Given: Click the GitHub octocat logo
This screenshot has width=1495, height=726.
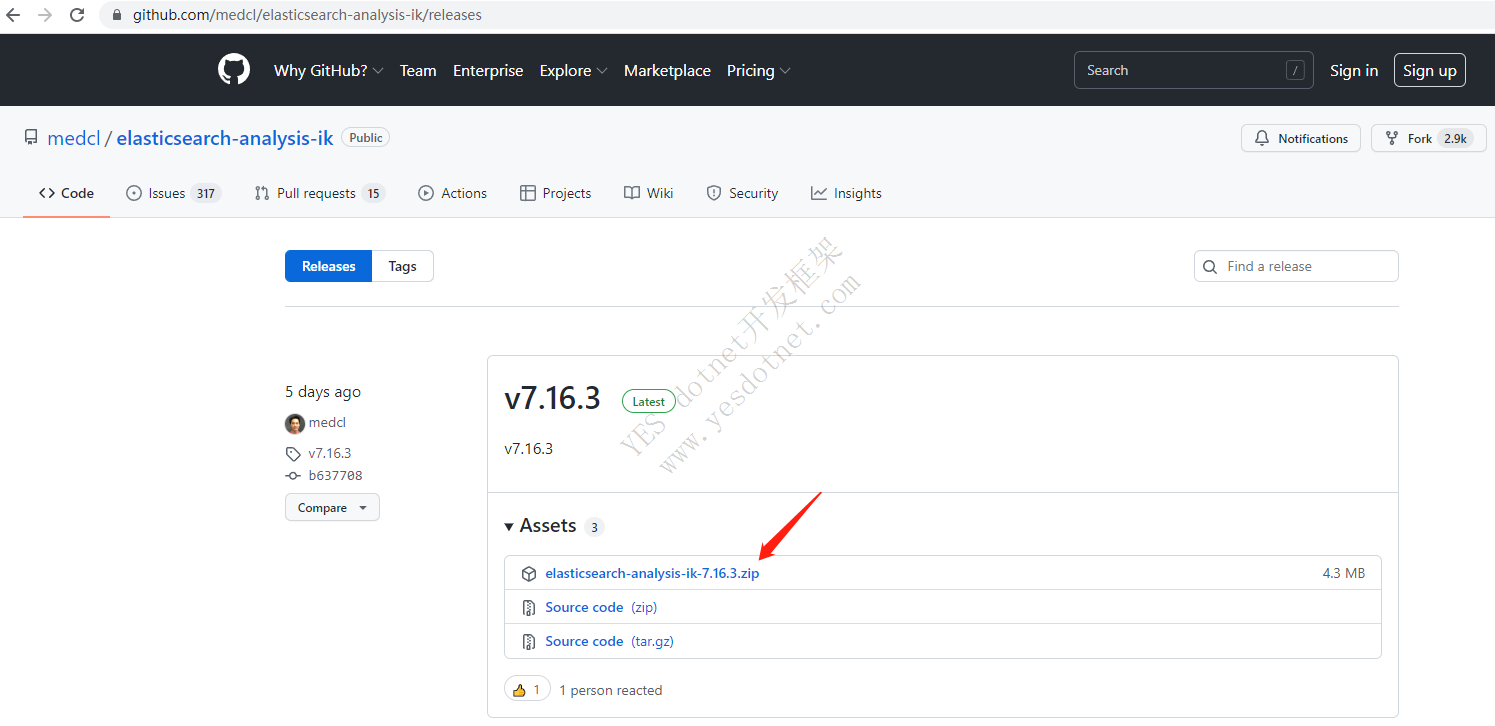Looking at the screenshot, I should (234, 70).
